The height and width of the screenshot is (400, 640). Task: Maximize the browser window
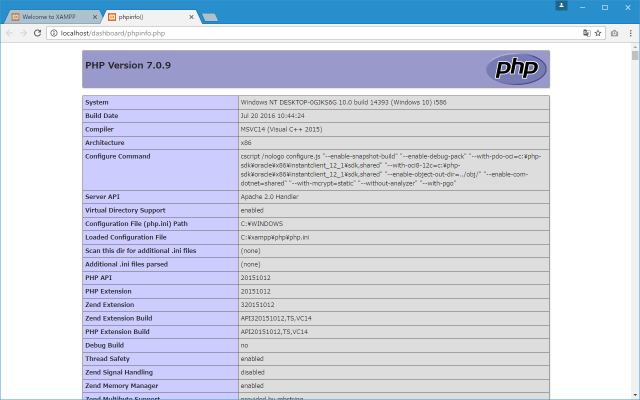coord(605,7)
